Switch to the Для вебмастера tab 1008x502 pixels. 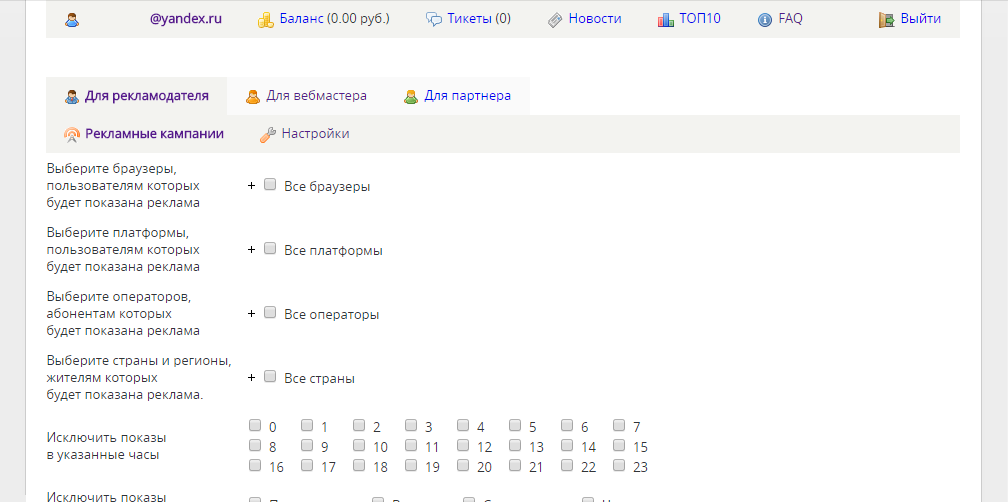(316, 96)
